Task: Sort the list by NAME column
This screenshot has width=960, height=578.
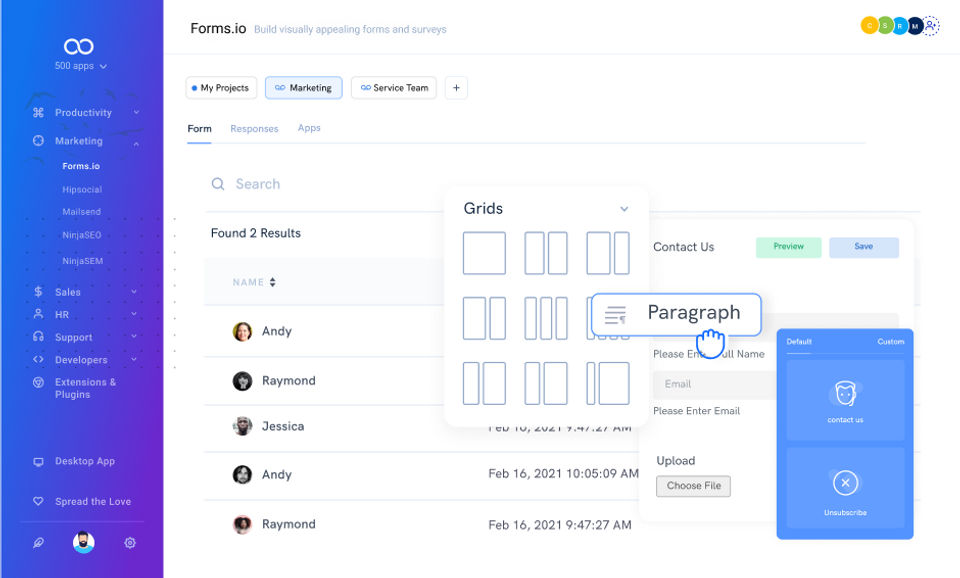Action: click(272, 283)
